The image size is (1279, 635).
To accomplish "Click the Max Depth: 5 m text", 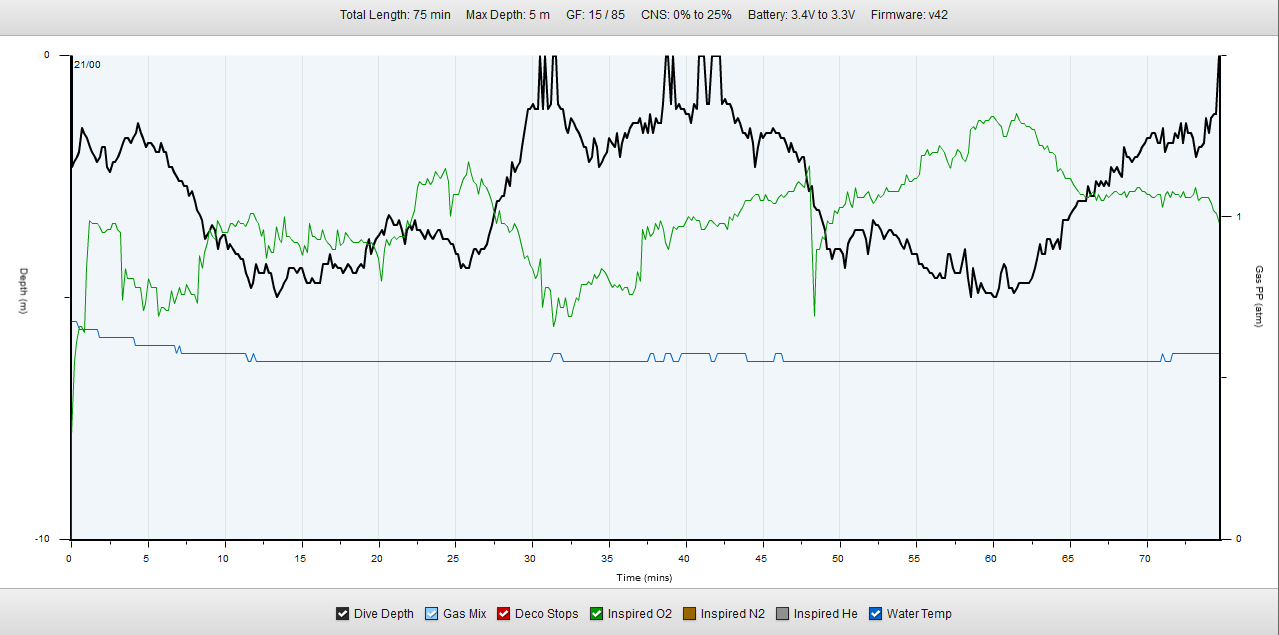I will point(507,15).
